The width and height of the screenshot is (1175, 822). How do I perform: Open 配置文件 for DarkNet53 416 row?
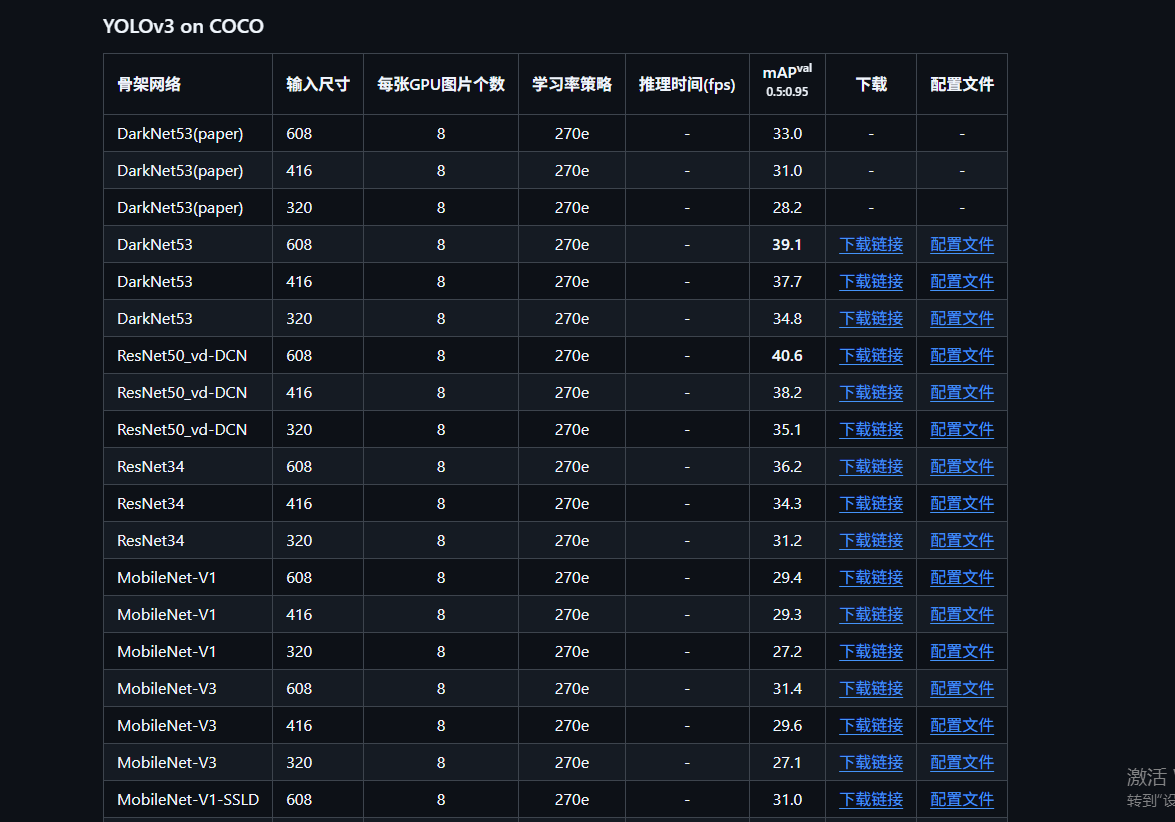click(961, 282)
